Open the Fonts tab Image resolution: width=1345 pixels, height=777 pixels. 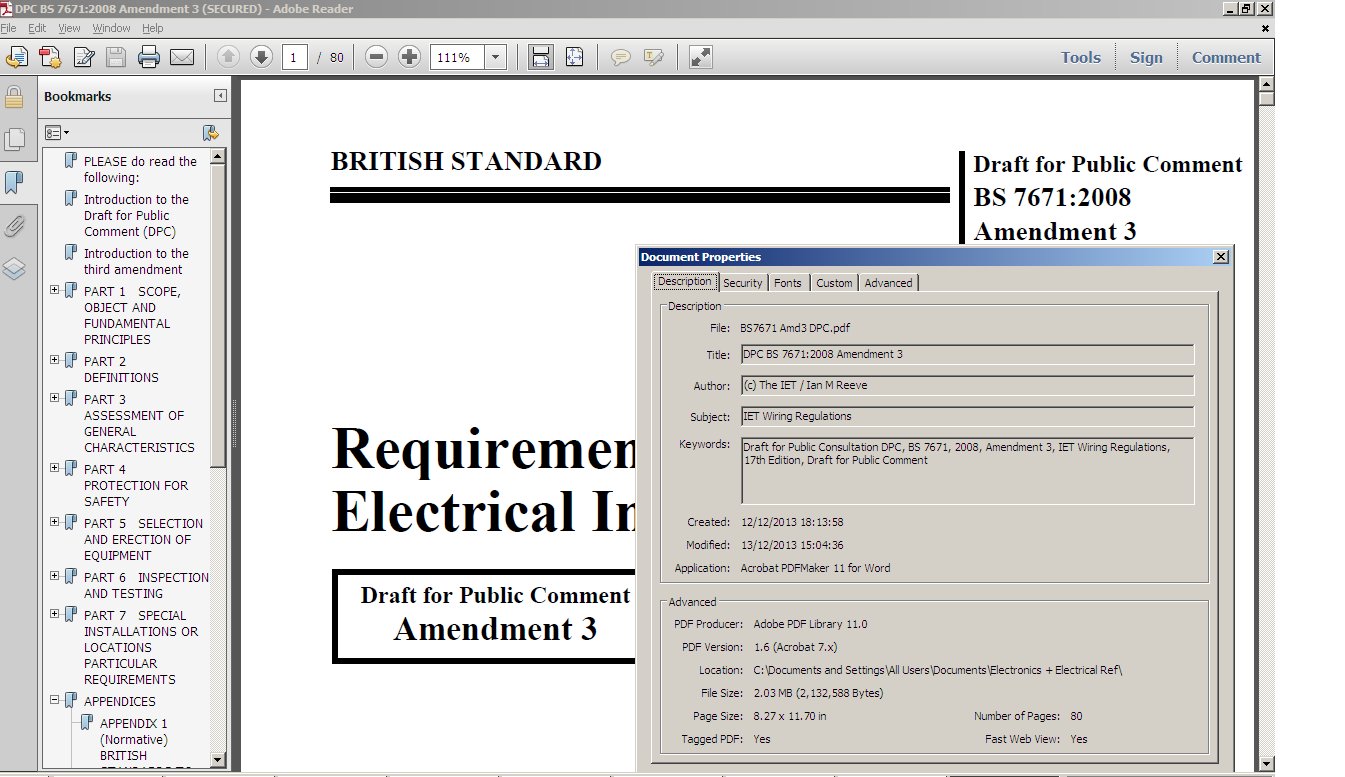click(788, 283)
